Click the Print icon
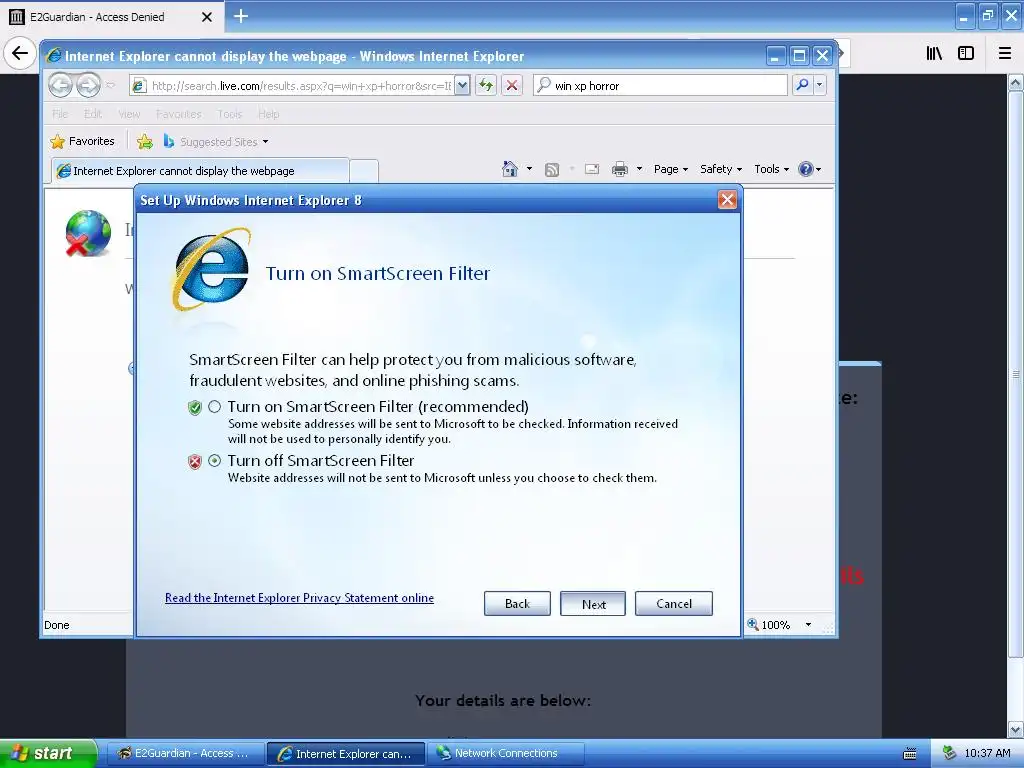 [620, 170]
